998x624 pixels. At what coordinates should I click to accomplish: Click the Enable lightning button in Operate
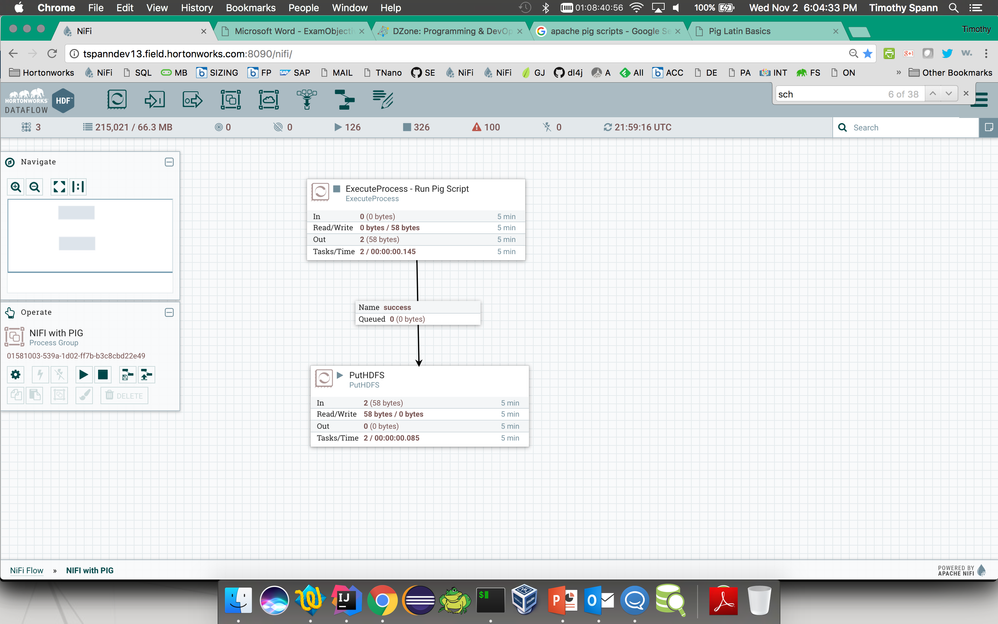(40, 374)
